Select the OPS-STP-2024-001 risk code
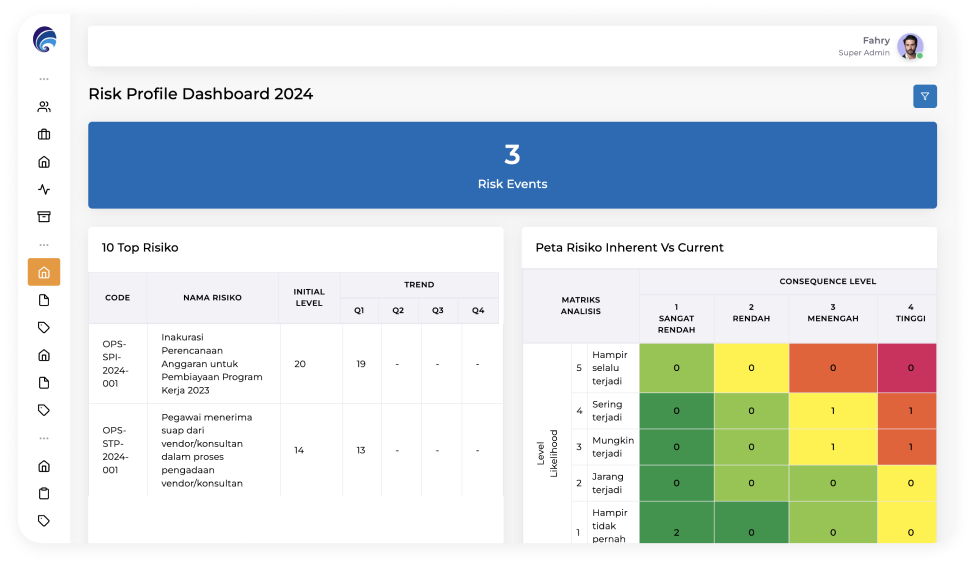This screenshot has width=972, height=566. click(115, 450)
